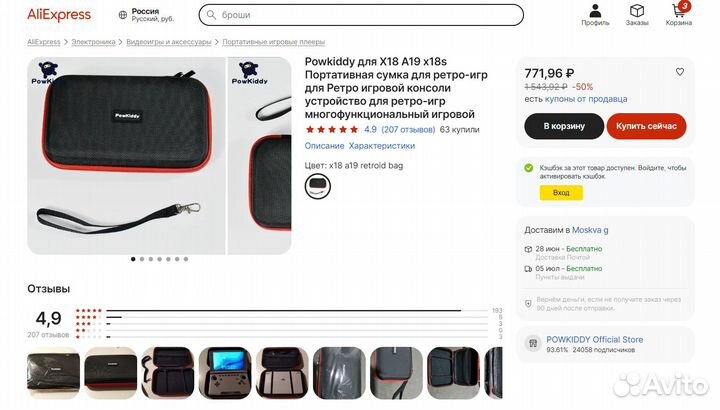The image size is (720, 410).
Task: Select the second image carousel dot
Action: 142,259
